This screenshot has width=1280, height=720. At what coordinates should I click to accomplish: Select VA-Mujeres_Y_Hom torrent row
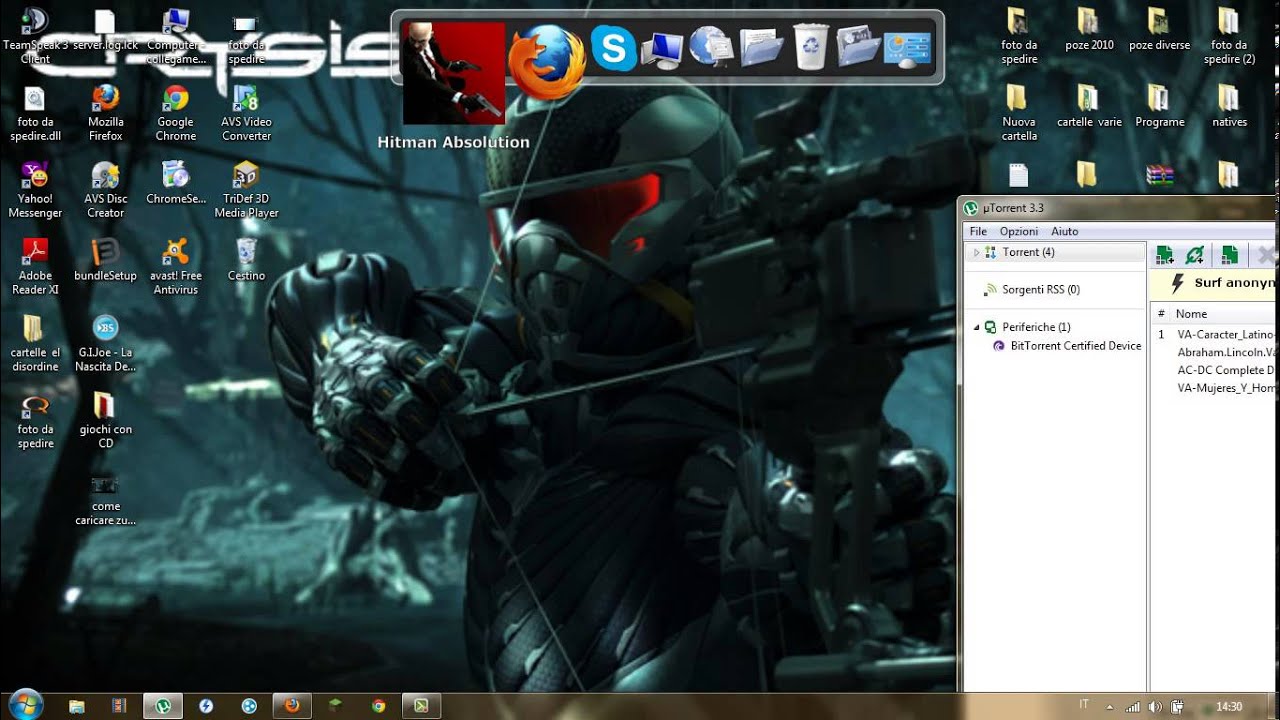1215,388
